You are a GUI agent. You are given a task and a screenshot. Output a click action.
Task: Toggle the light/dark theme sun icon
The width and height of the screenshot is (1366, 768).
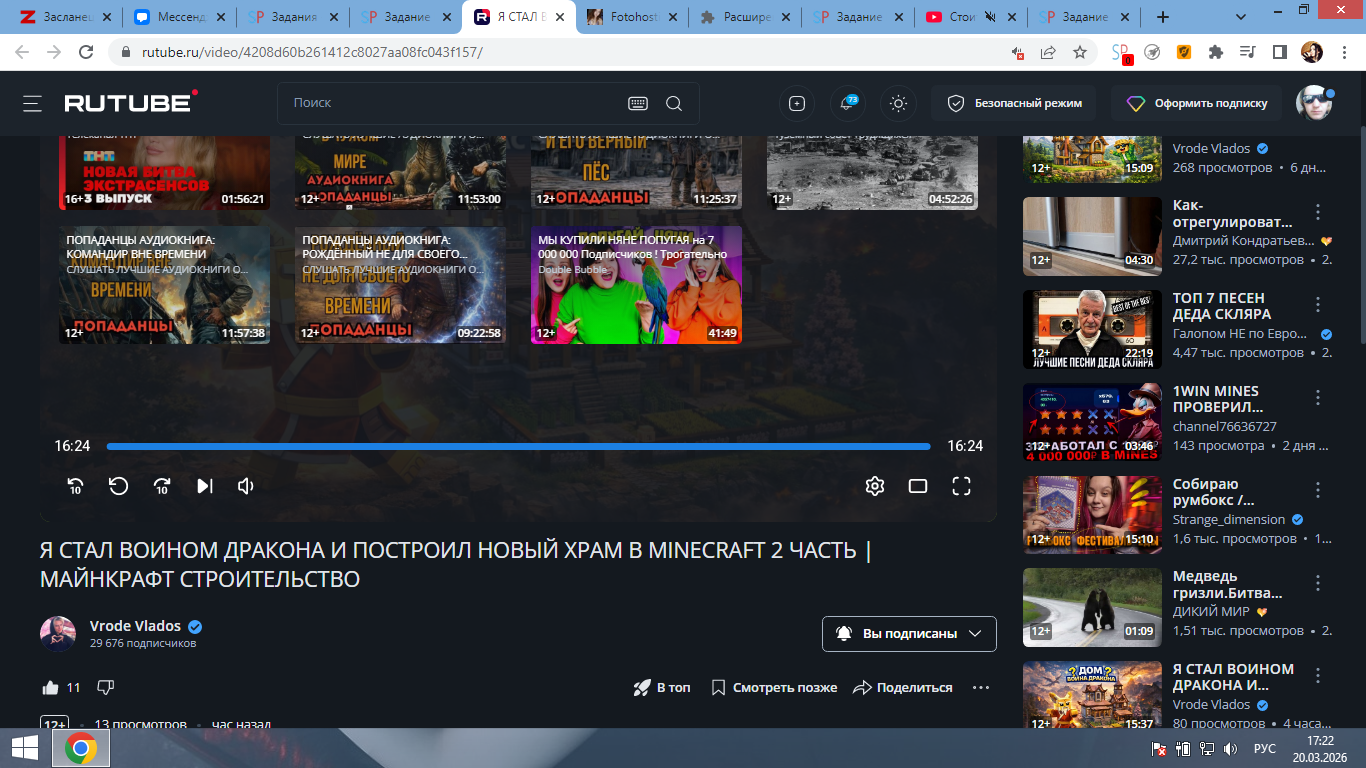(898, 103)
